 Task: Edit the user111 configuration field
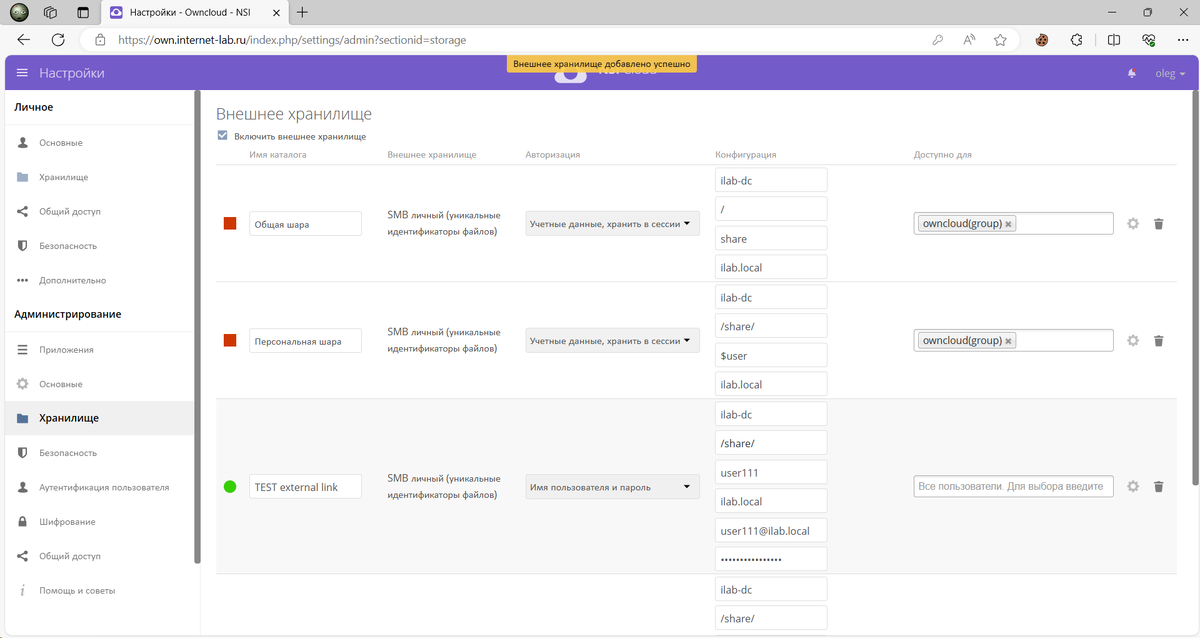pos(771,472)
